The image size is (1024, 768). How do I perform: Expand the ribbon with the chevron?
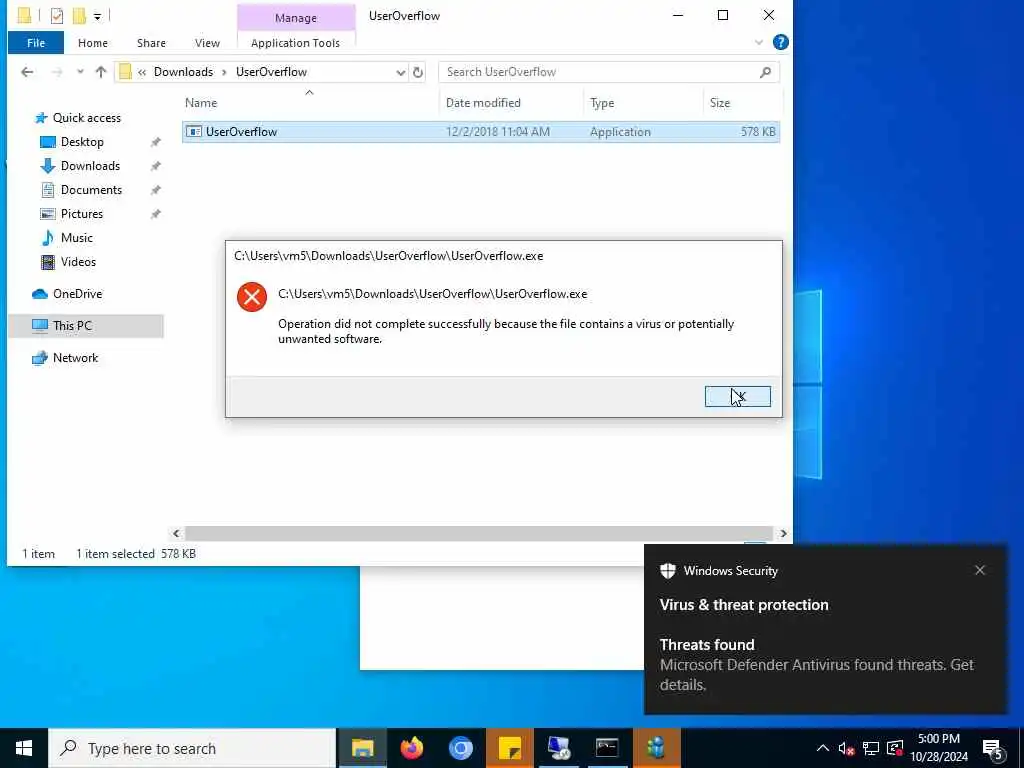click(x=758, y=42)
